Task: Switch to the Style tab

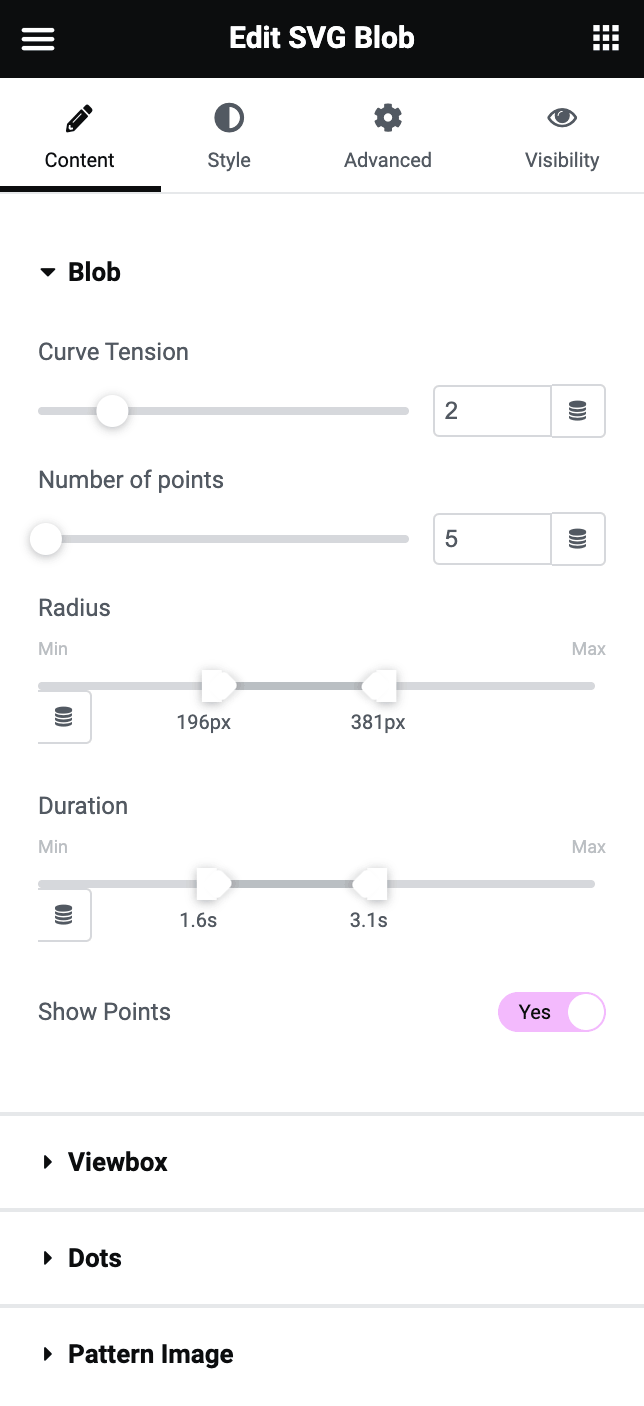Action: (229, 137)
